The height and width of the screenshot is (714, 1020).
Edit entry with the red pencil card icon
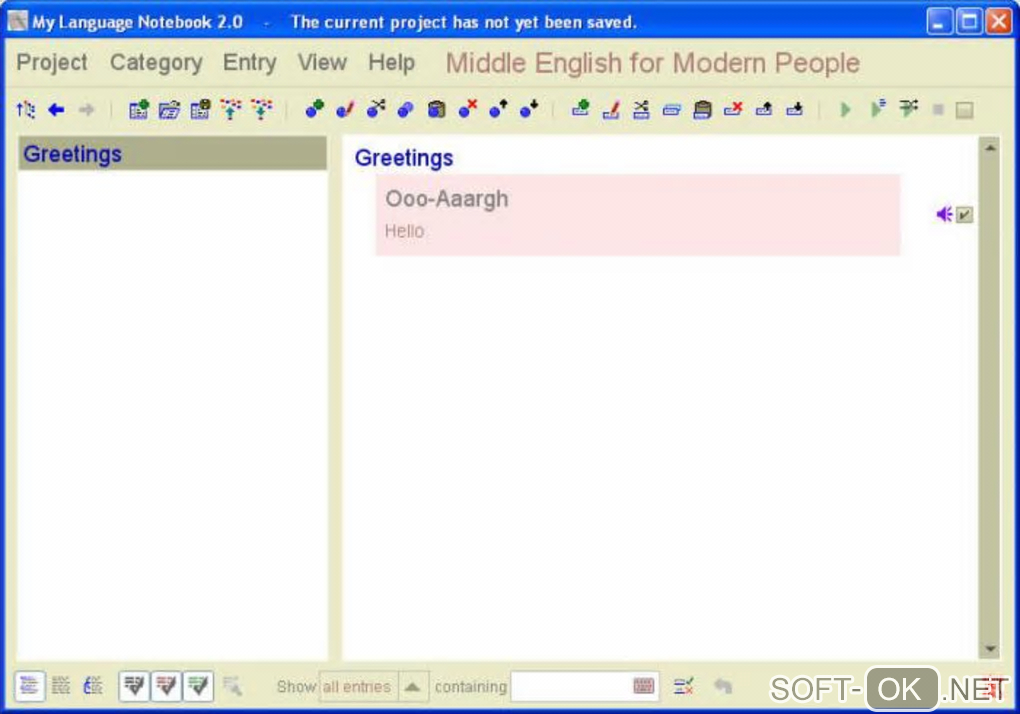(x=611, y=109)
